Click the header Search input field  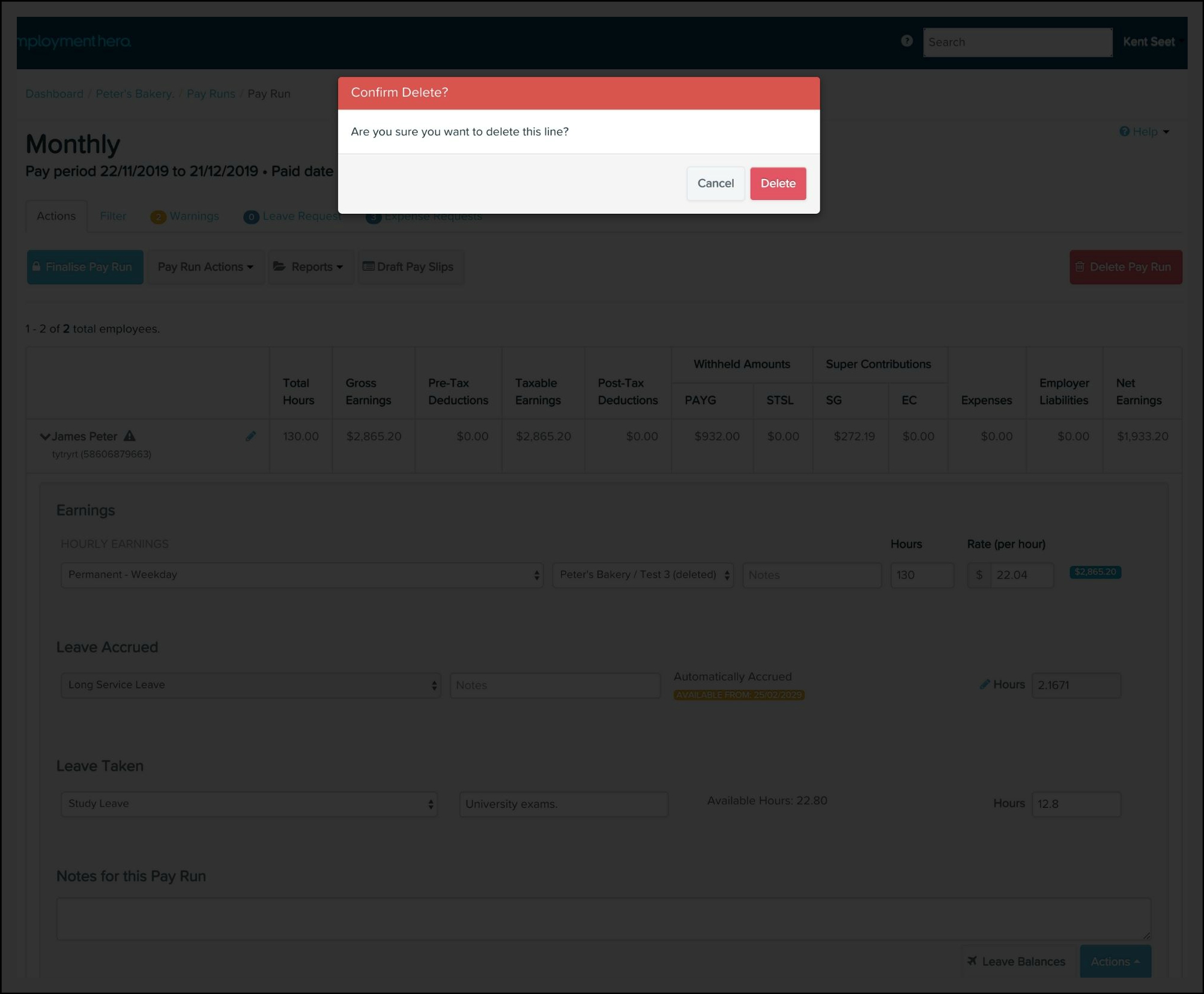[x=1017, y=42]
